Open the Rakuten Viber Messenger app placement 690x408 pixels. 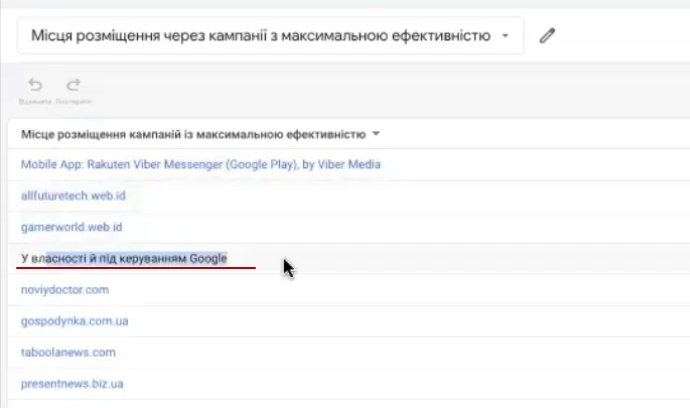click(200, 164)
